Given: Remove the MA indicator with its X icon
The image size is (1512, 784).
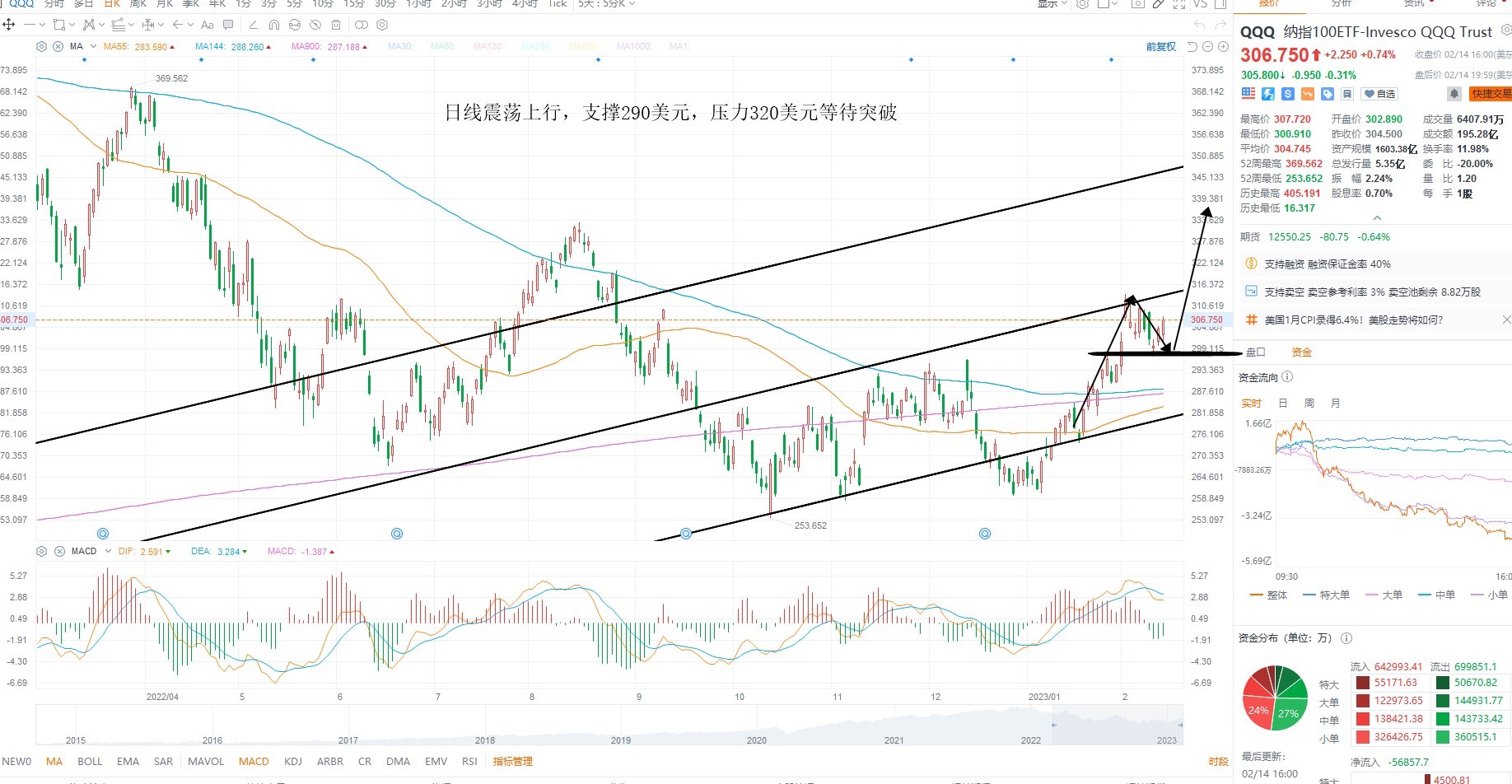Looking at the screenshot, I should [58, 47].
